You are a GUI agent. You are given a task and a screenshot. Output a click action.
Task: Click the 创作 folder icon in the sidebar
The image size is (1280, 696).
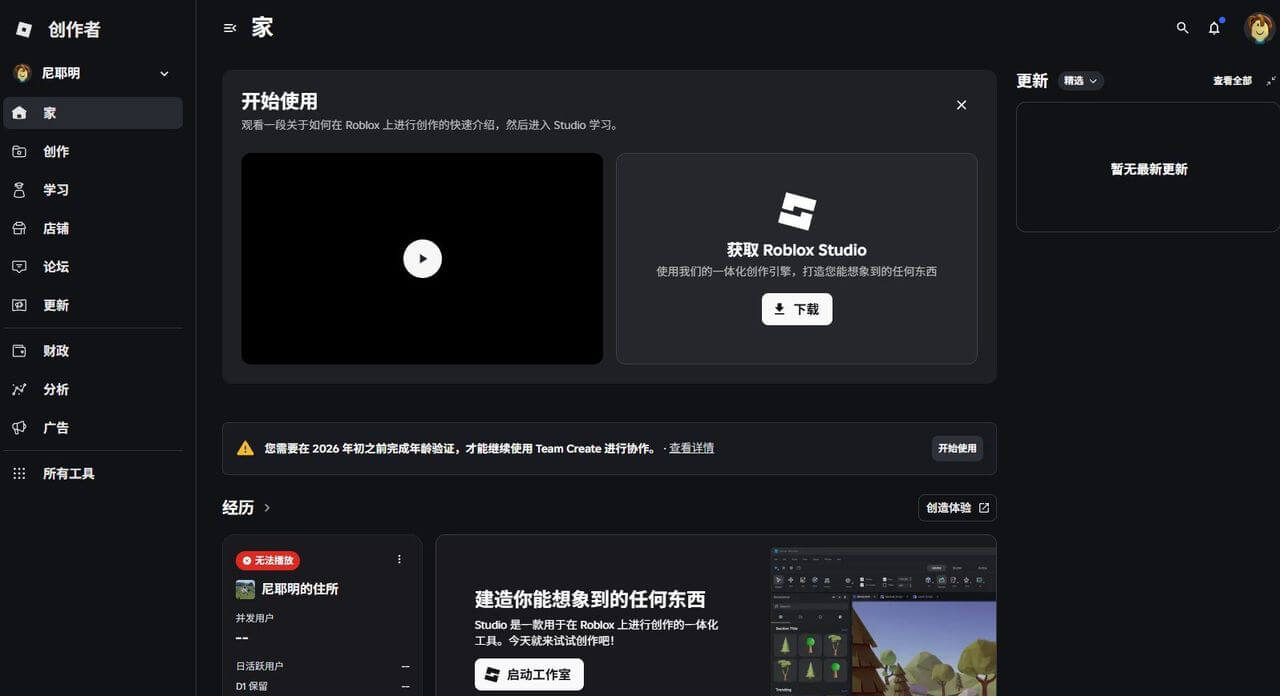[19, 152]
